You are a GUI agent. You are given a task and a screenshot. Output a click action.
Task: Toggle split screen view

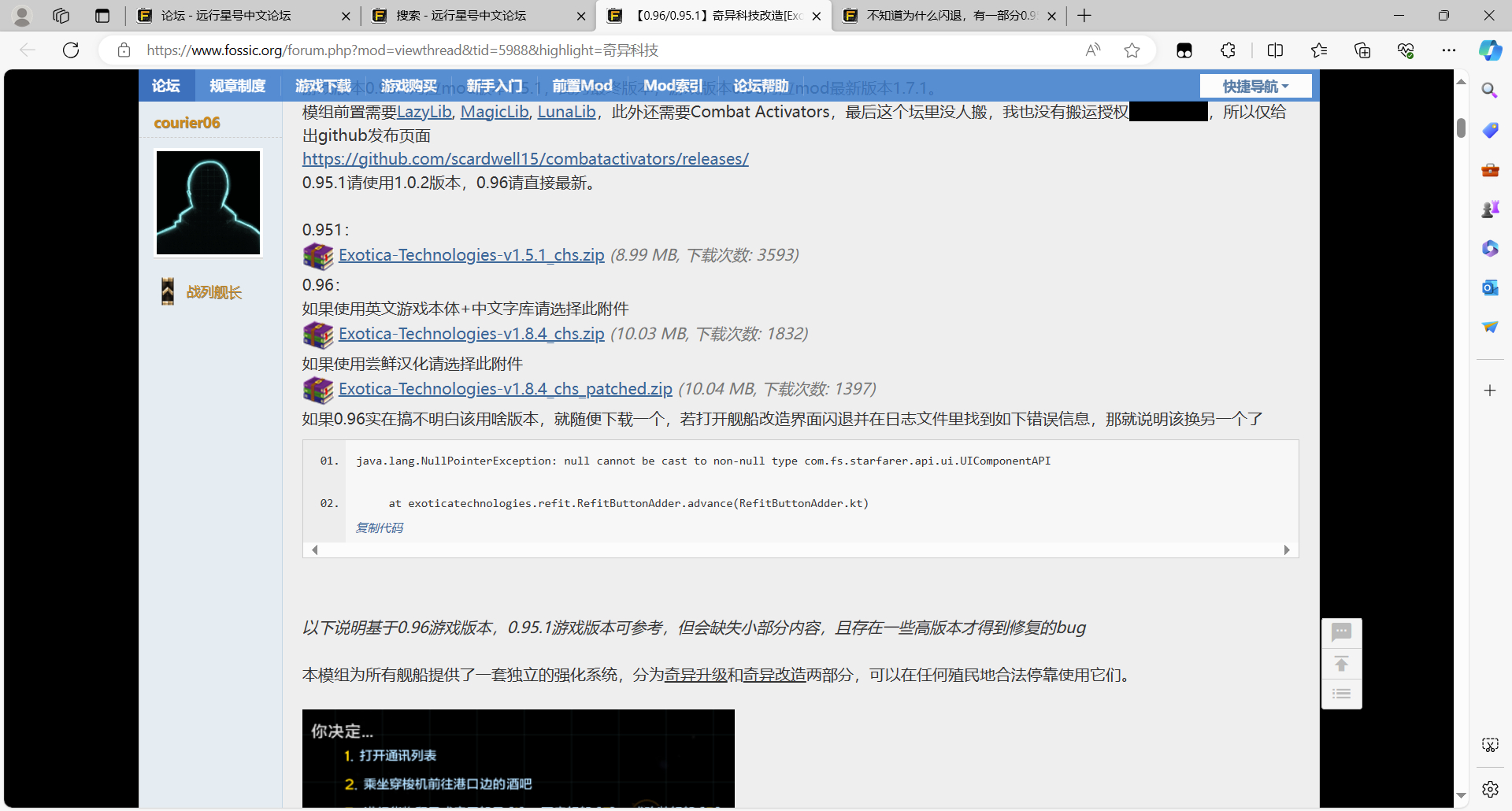click(1276, 50)
